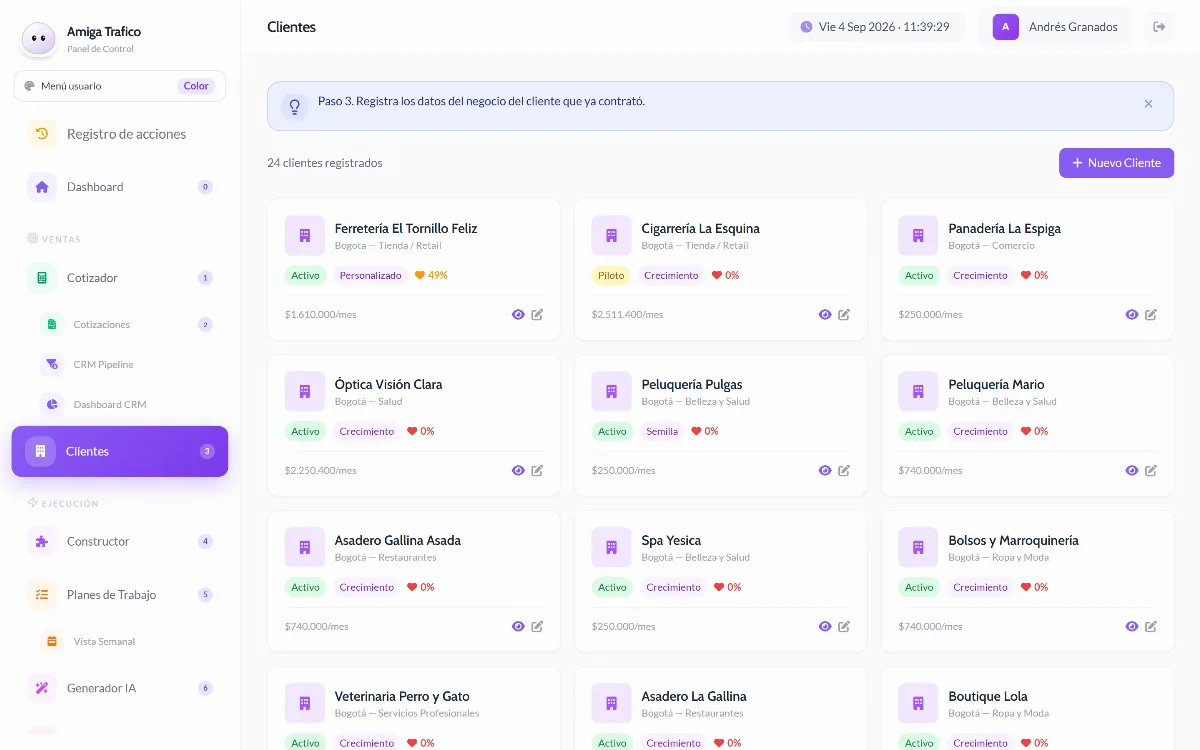
Task: Edit Peluquería Mario client
Action: (x=1151, y=470)
